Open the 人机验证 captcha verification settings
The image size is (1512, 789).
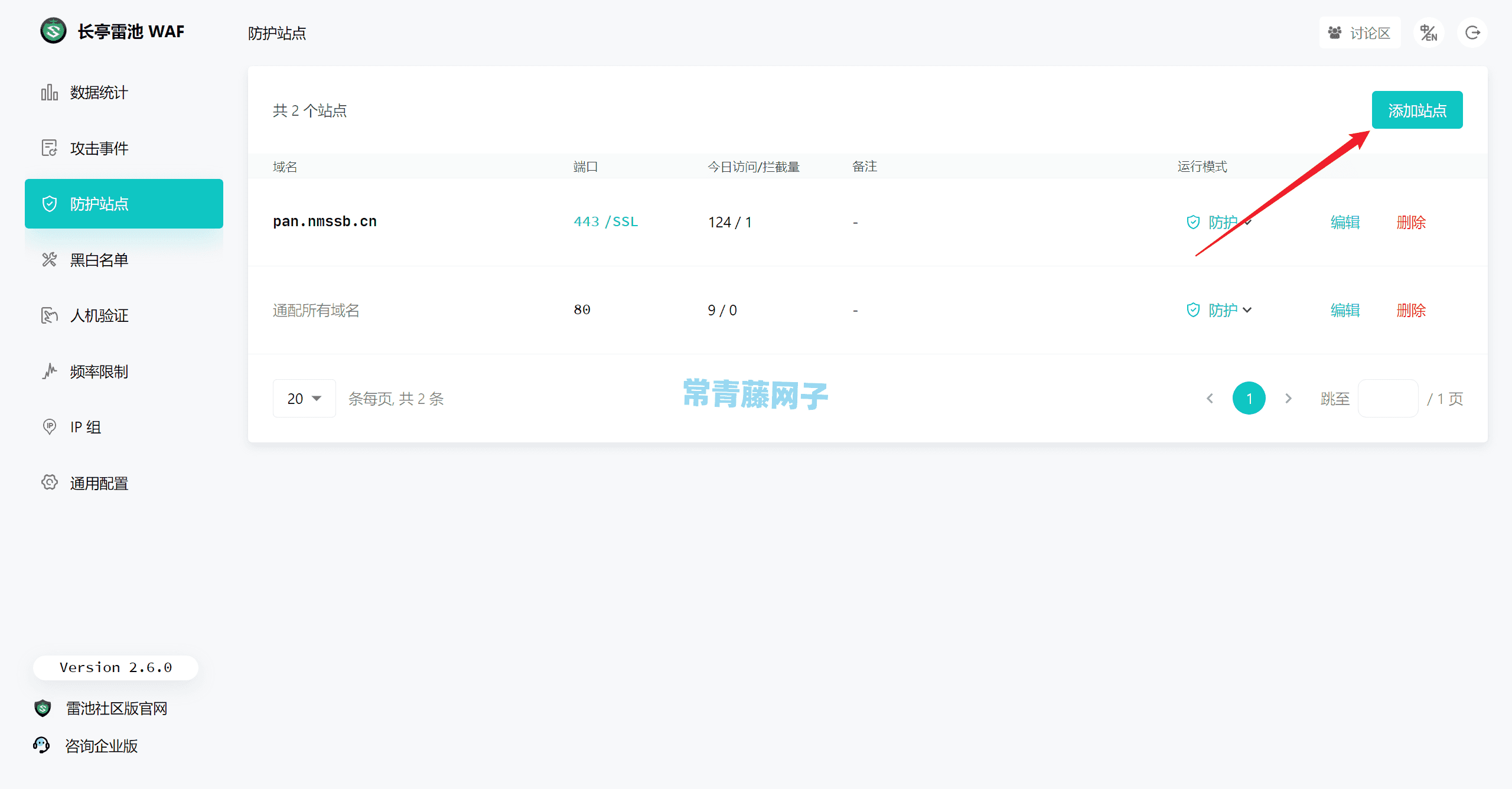click(x=99, y=315)
